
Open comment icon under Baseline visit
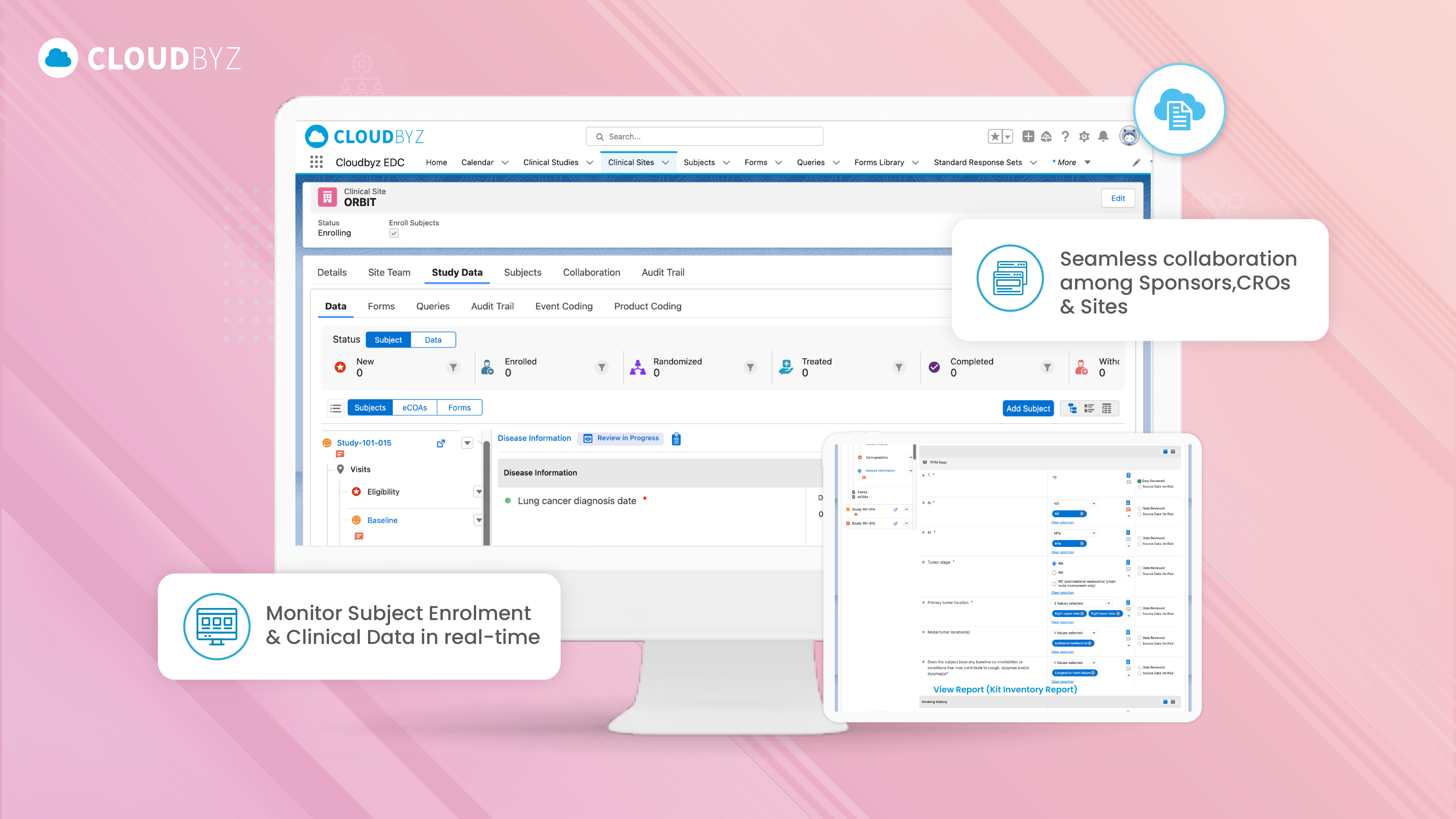[x=358, y=536]
